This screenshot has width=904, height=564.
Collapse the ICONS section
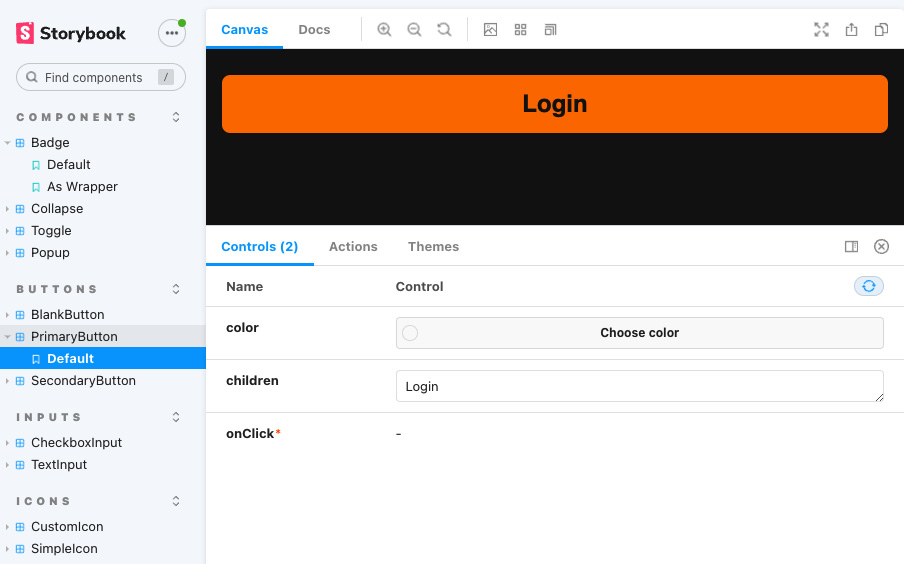click(176, 501)
